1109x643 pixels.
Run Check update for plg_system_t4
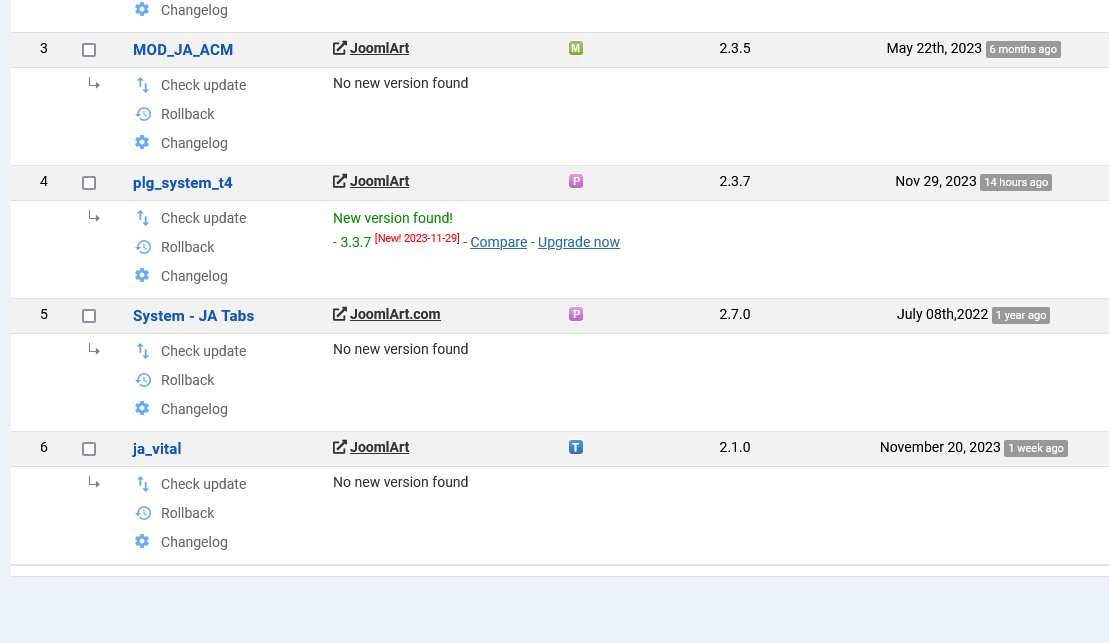(203, 218)
